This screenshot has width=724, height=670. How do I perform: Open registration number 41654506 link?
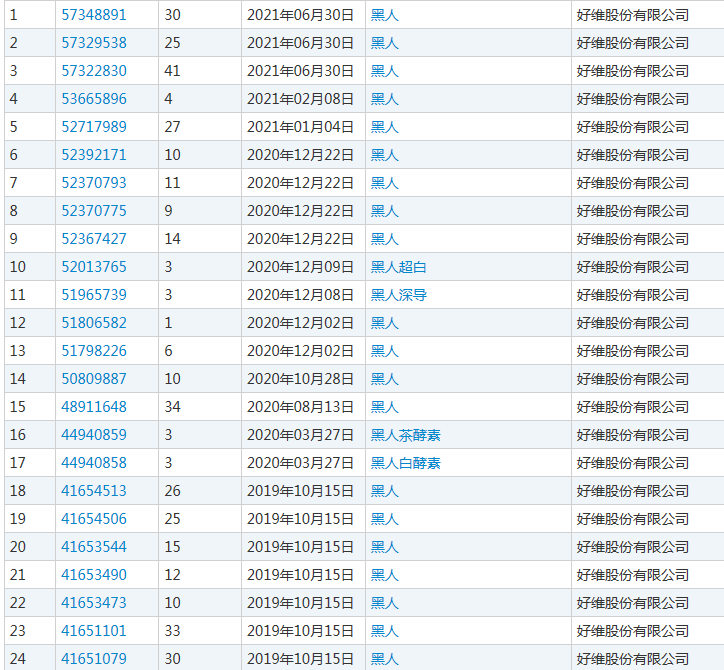click(94, 519)
